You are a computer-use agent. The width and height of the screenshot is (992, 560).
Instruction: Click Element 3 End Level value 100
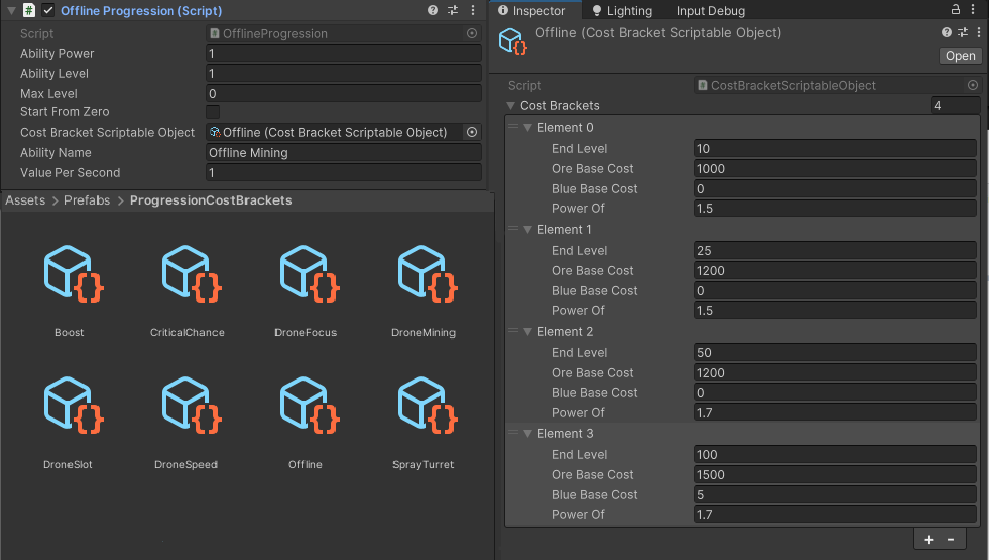(835, 454)
